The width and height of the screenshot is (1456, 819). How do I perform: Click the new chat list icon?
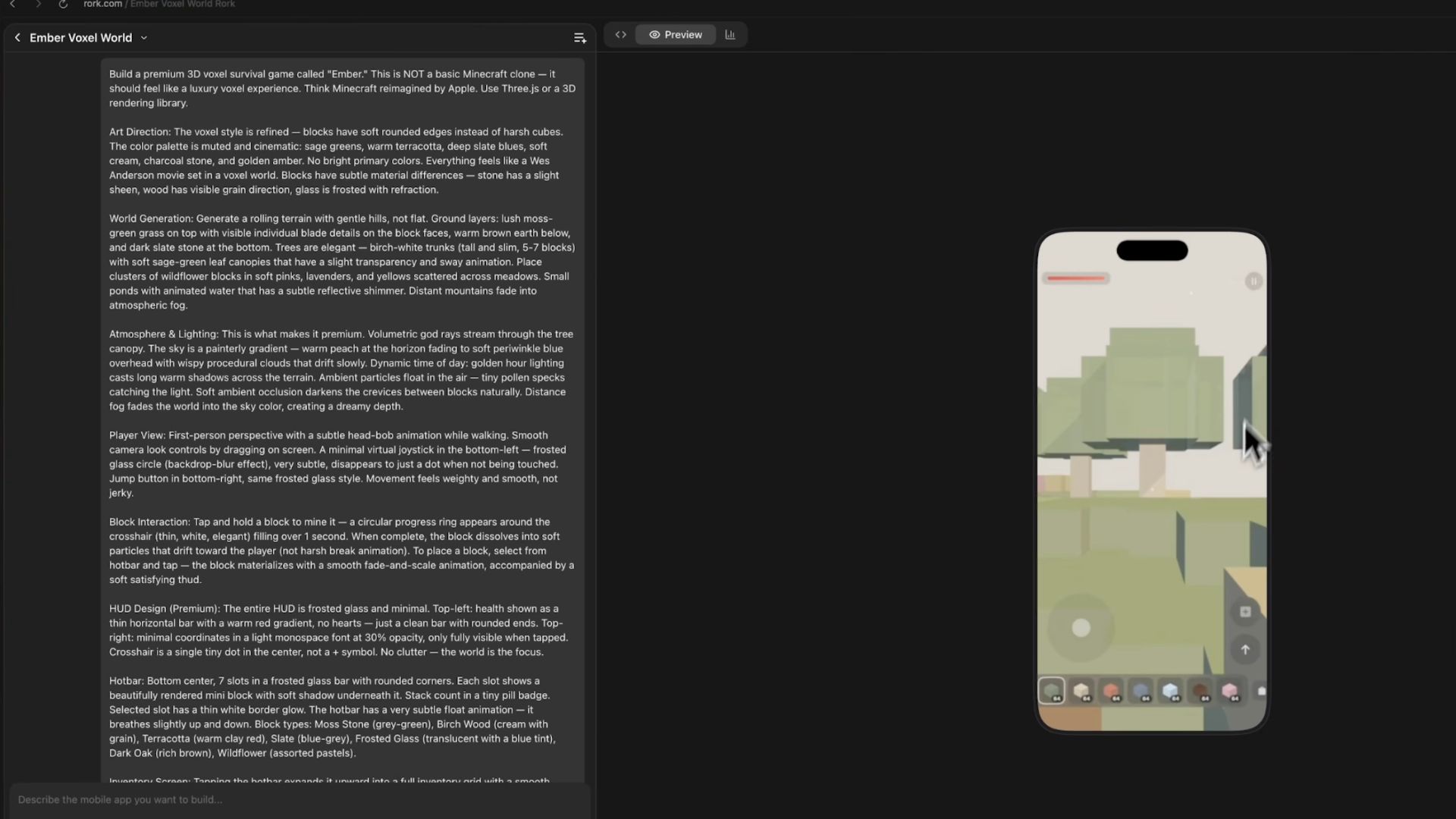[579, 38]
